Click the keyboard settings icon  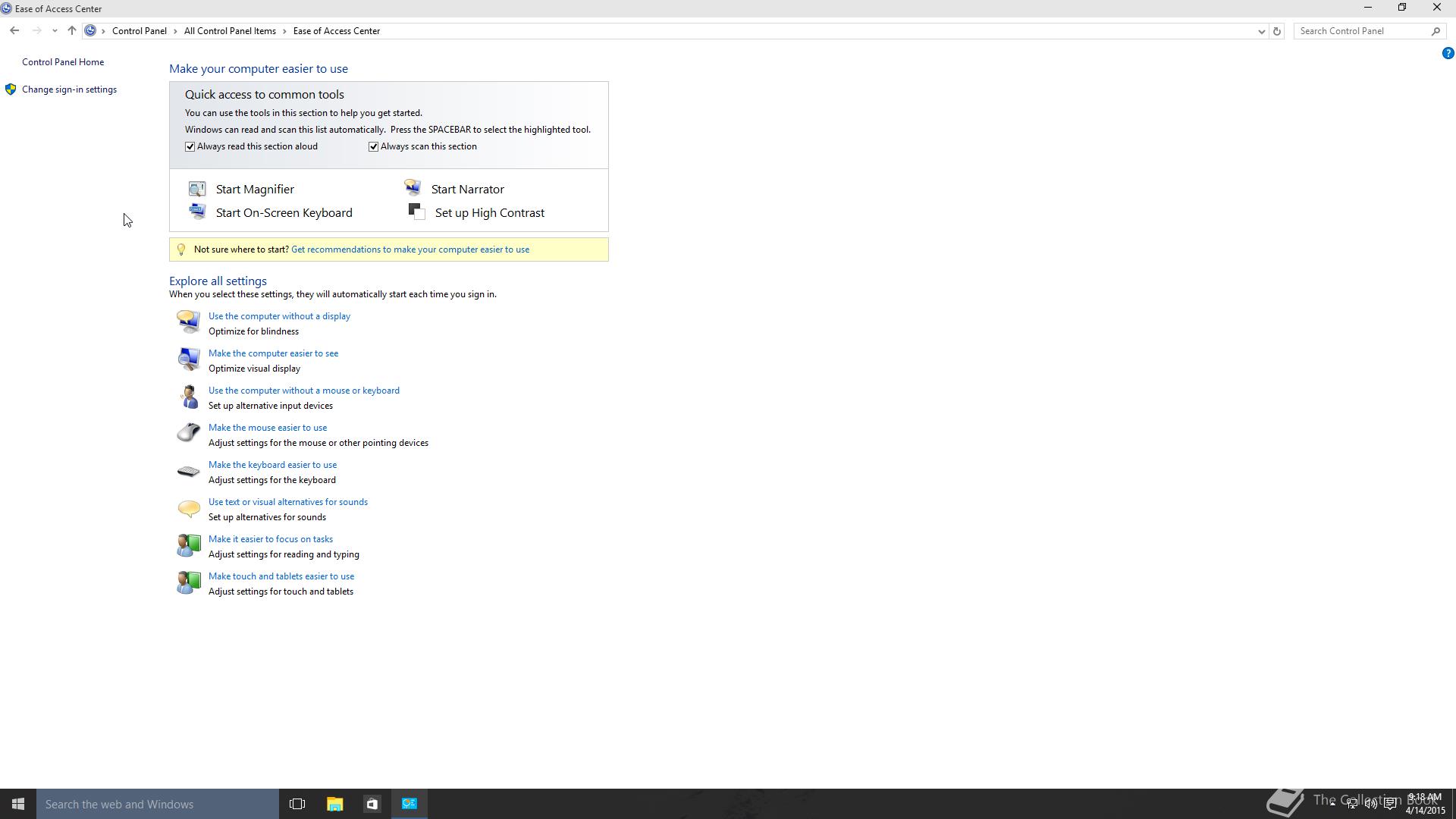point(188,472)
